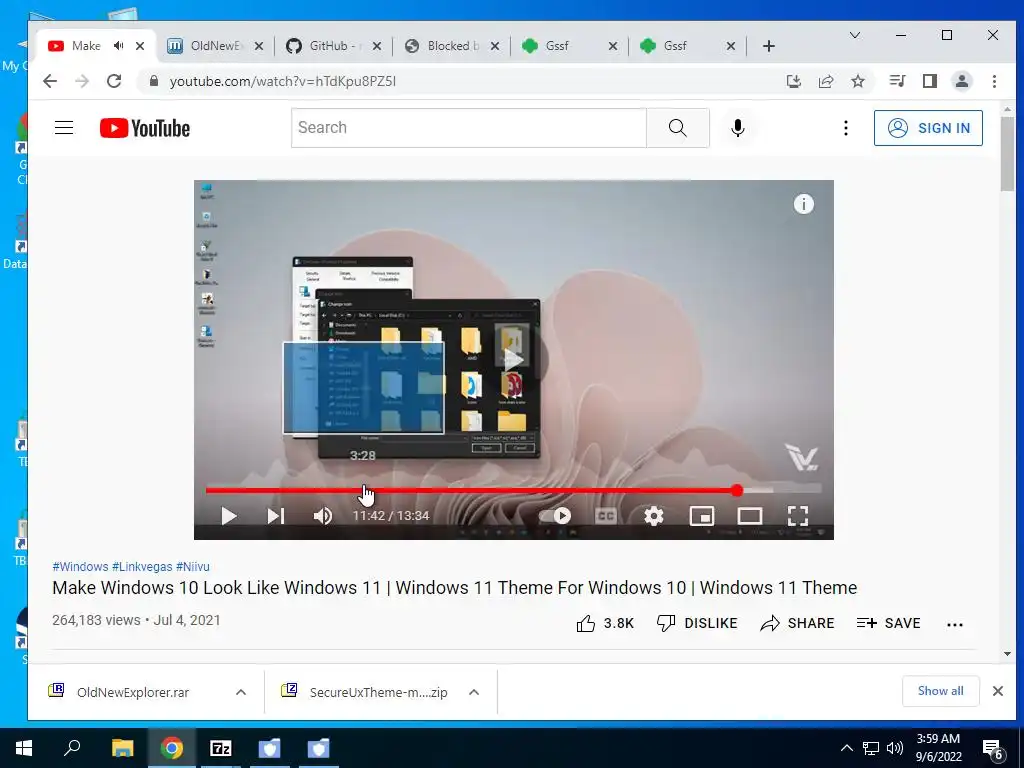The image size is (1024, 768).
Task: Open the Chrome profile avatar
Action: pos(962,81)
